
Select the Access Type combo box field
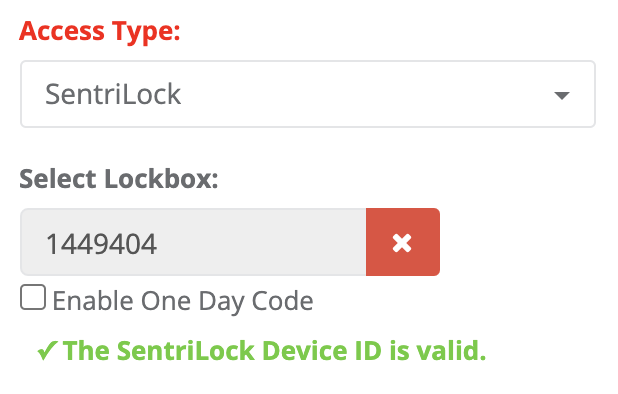308,94
